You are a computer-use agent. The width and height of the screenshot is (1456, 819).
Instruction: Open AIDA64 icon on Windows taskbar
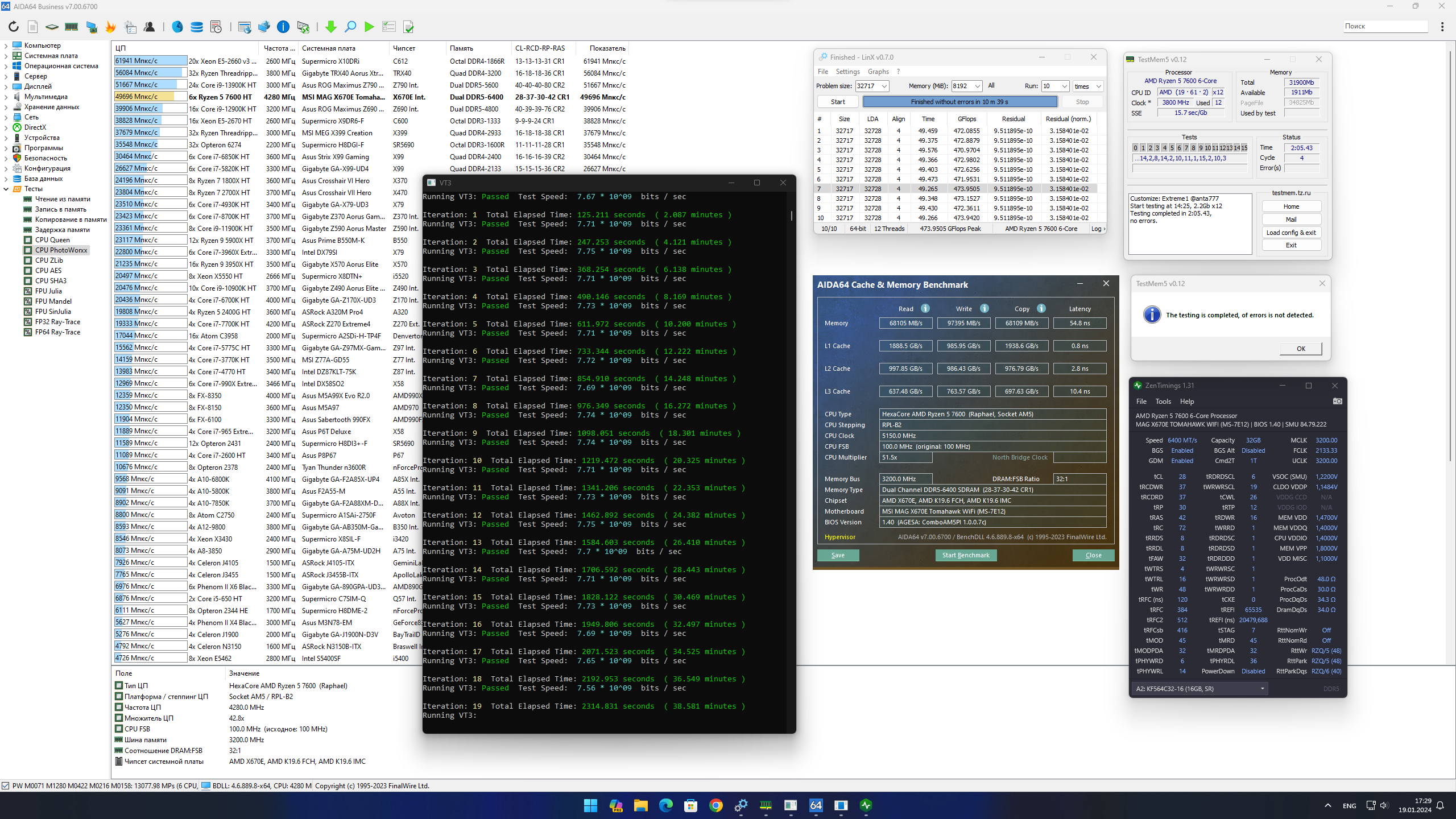coord(816,805)
